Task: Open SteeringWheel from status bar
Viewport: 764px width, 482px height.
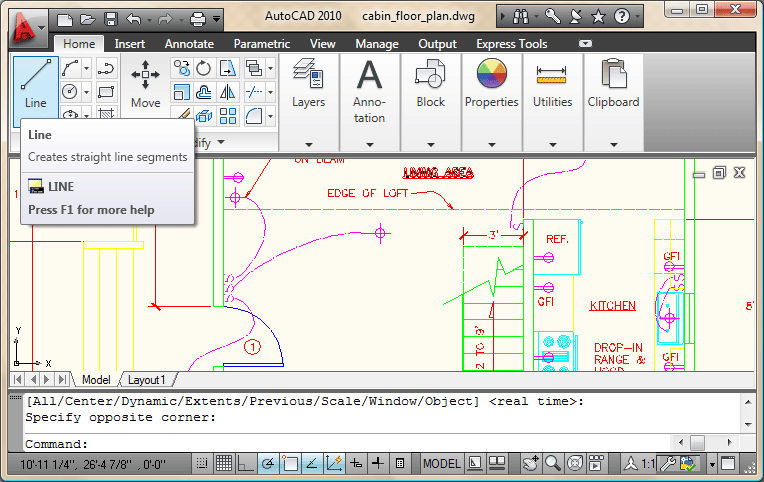Action: pyautogui.click(x=574, y=463)
